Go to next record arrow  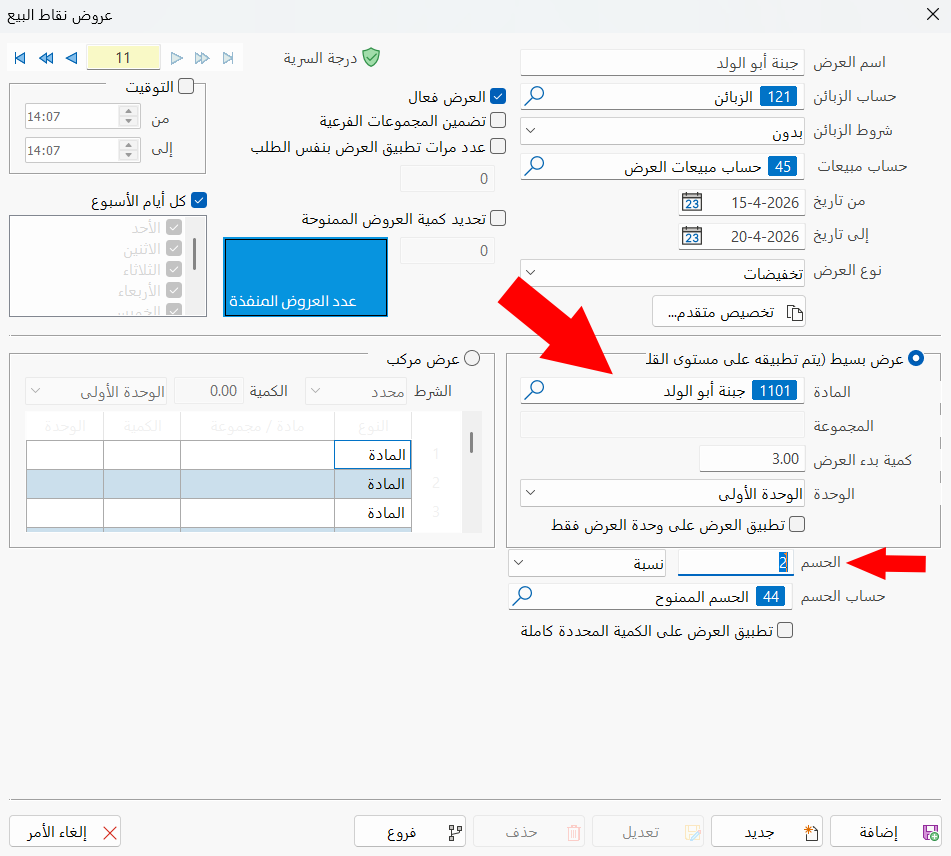point(176,58)
